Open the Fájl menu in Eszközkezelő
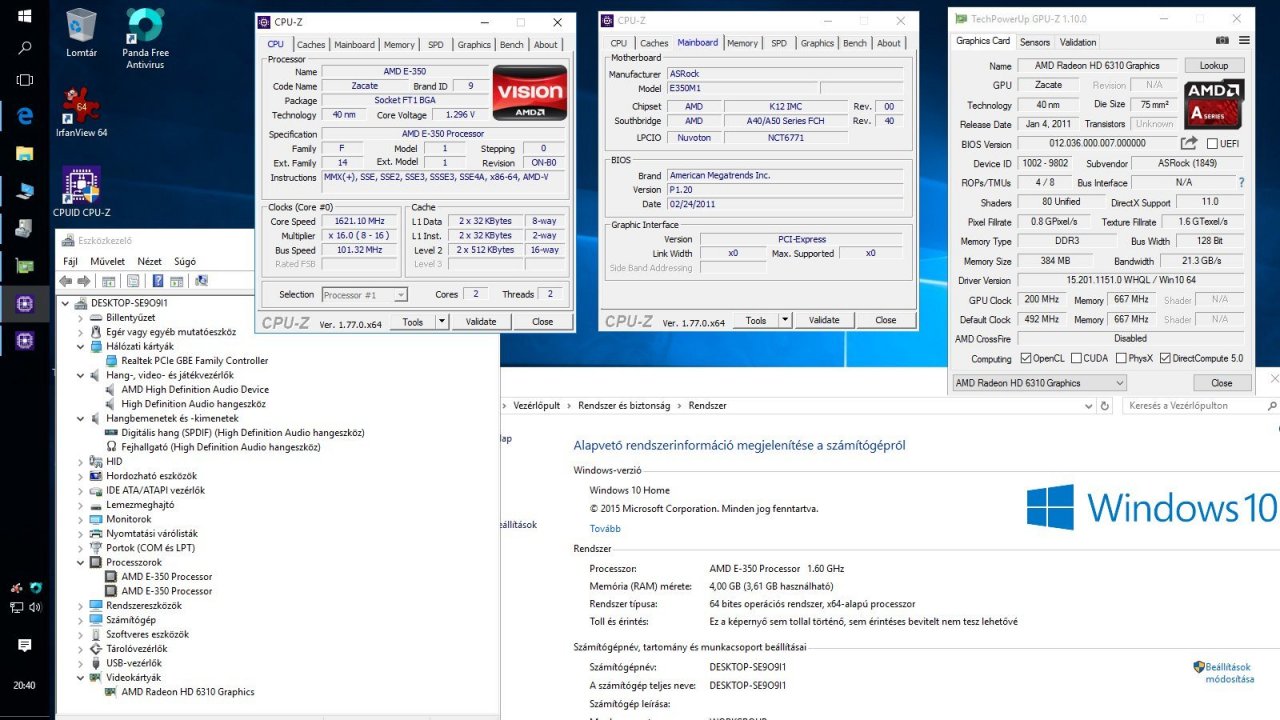Viewport: 1280px width, 720px height. [70, 261]
